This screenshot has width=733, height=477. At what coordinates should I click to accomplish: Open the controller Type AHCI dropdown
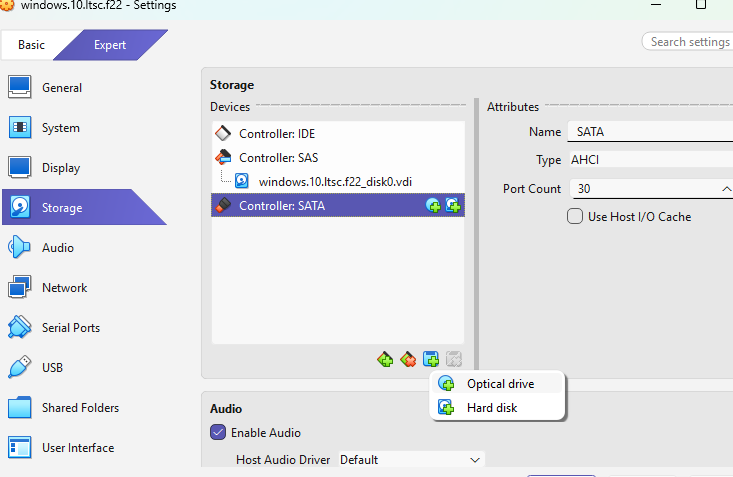point(650,160)
